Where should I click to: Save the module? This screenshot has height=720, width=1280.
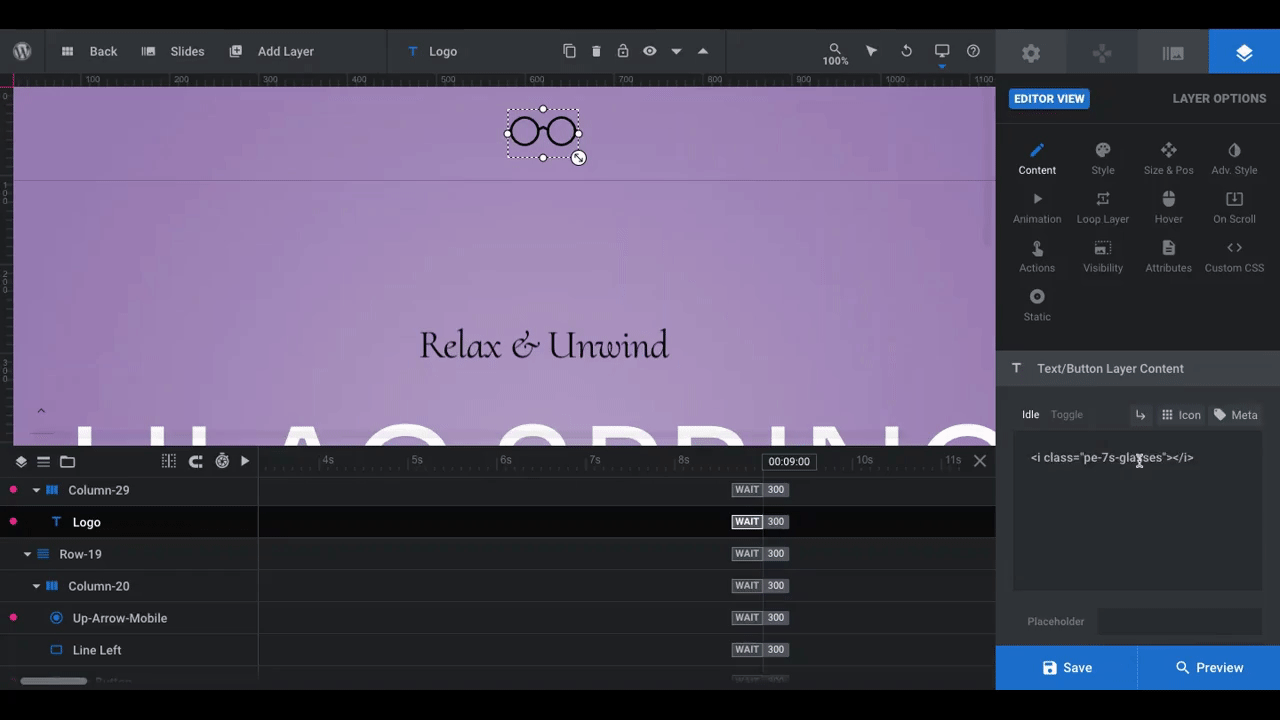tap(1066, 668)
